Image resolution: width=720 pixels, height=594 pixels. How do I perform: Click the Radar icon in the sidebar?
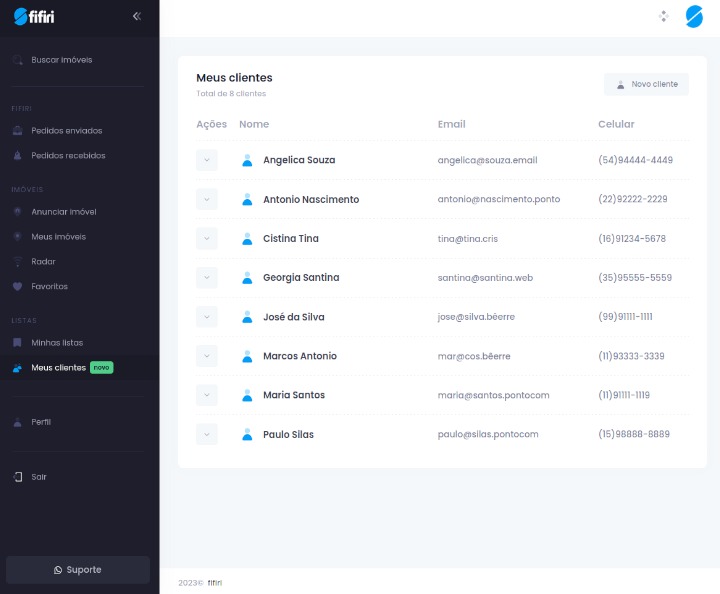click(x=17, y=262)
